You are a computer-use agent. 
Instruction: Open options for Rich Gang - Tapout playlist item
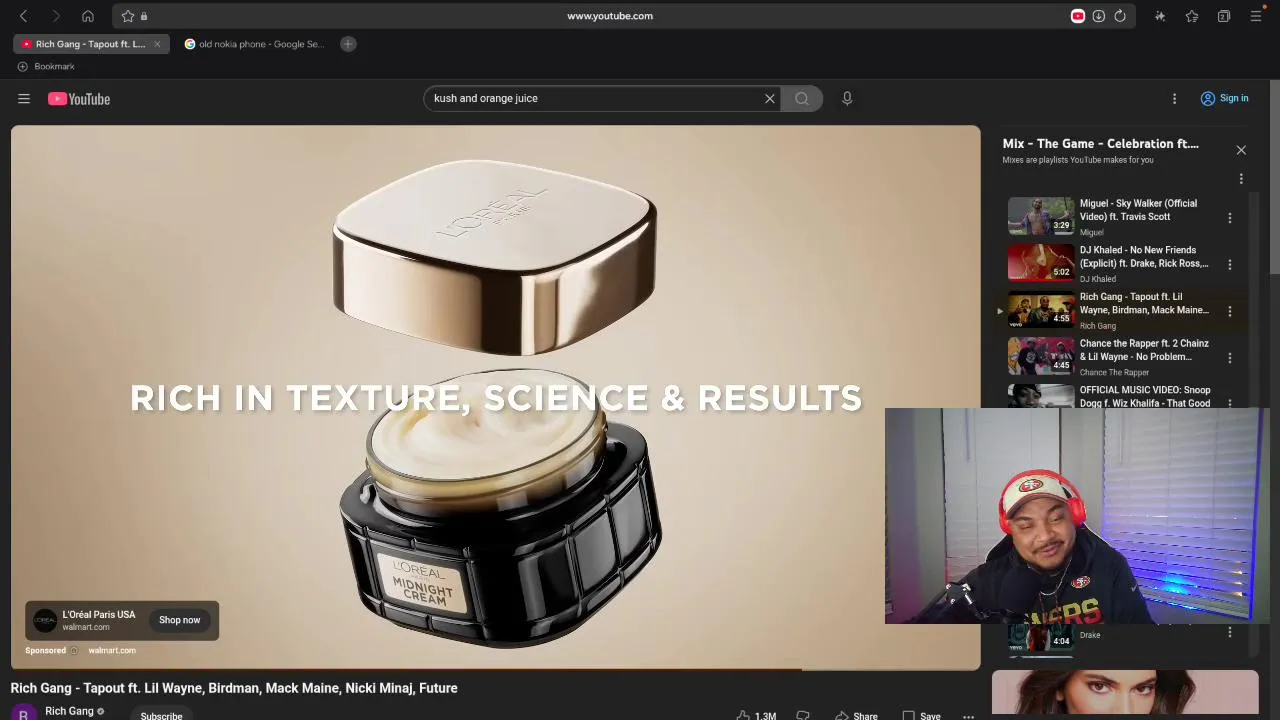point(1230,311)
